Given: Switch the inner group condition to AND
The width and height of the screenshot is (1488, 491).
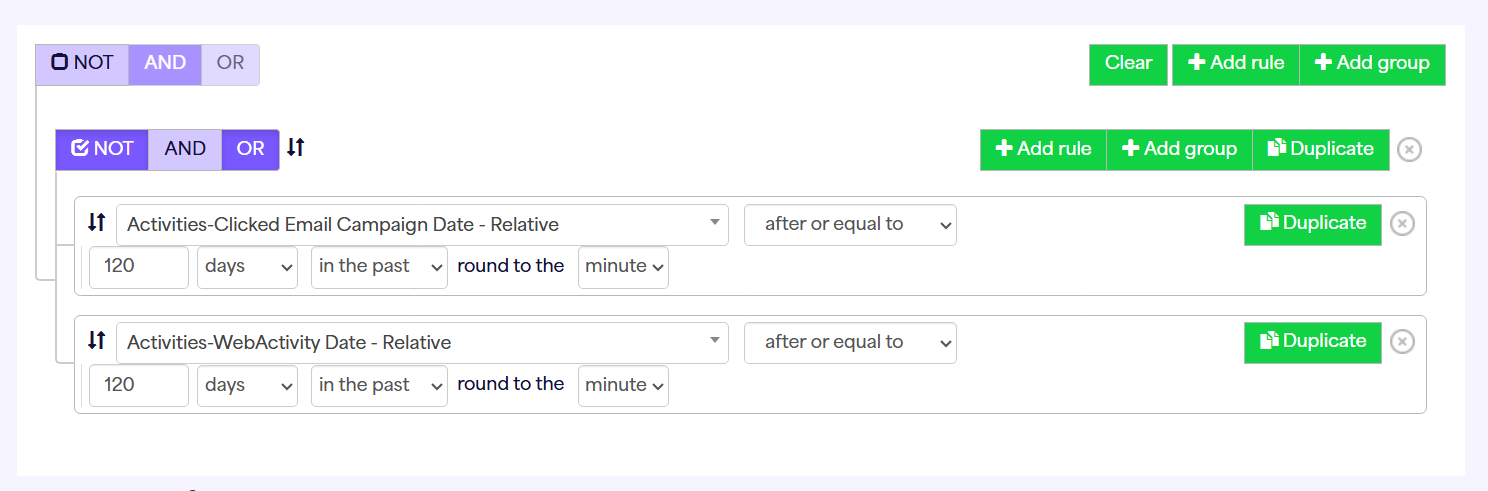Looking at the screenshot, I should click(185, 149).
